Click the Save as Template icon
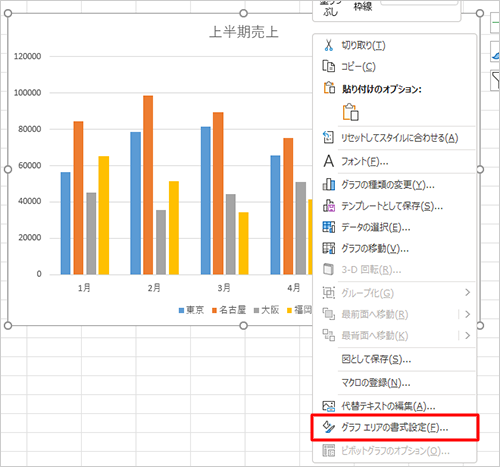This screenshot has height=467, width=500. [329, 206]
